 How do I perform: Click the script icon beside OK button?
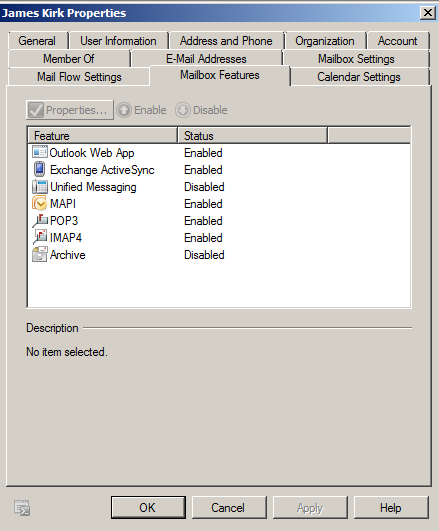click(x=22, y=508)
